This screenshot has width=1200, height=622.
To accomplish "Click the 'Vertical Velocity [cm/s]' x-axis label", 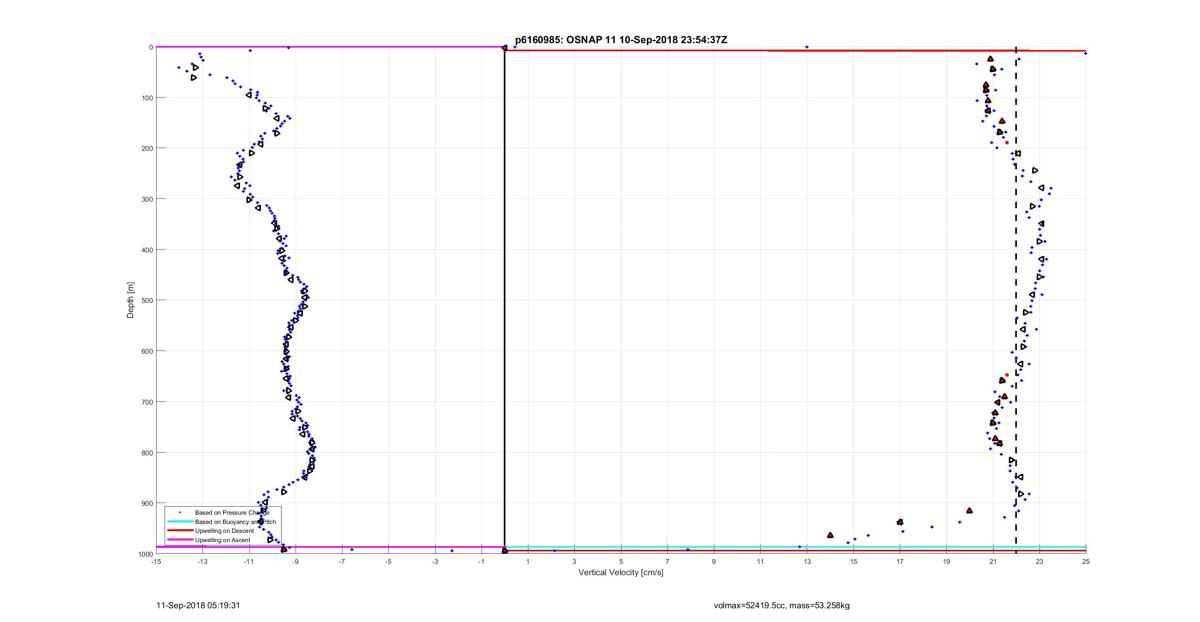I will (x=620, y=572).
